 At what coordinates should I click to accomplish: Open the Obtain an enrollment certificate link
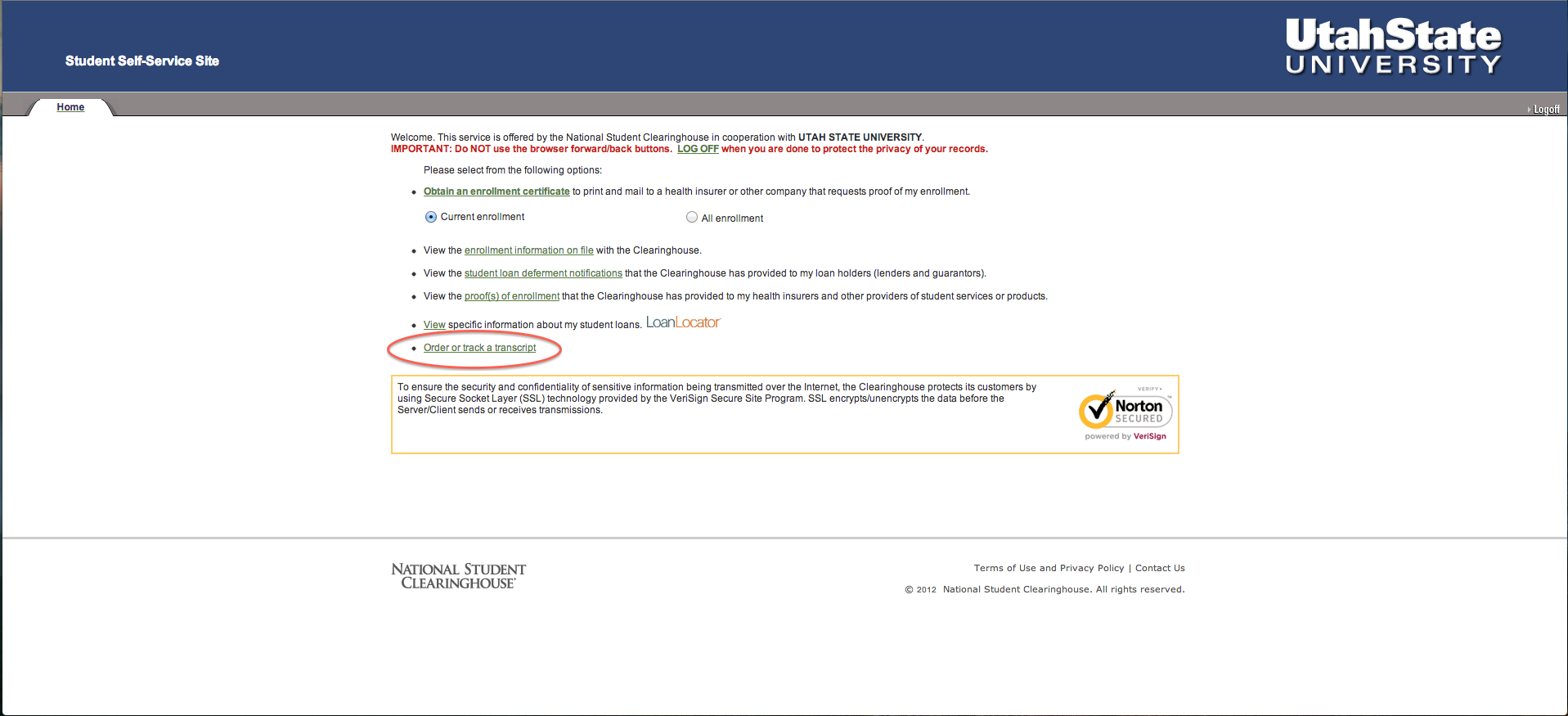point(496,191)
